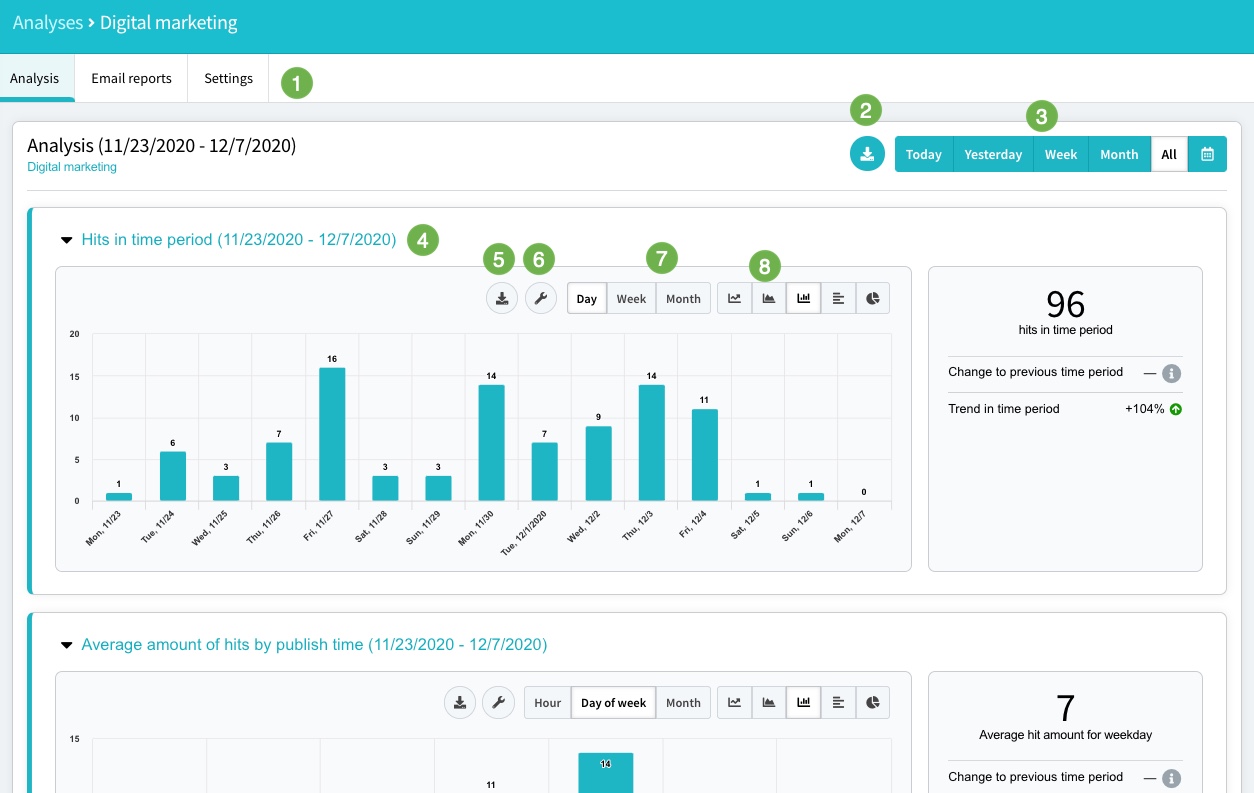
Task: Group average hits by Hour
Action: coord(548,702)
